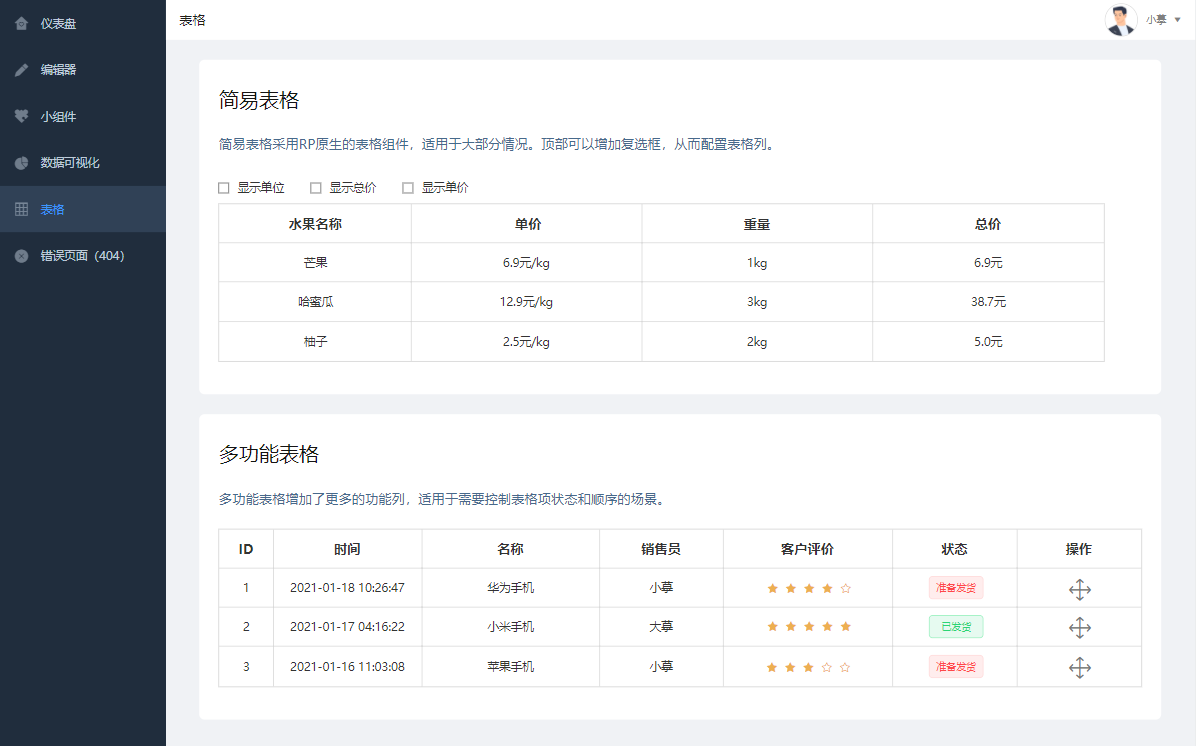Viewport: 1196px width, 746px height.
Task: Open the 表格 menu item in sidebar
Action: (x=52, y=209)
